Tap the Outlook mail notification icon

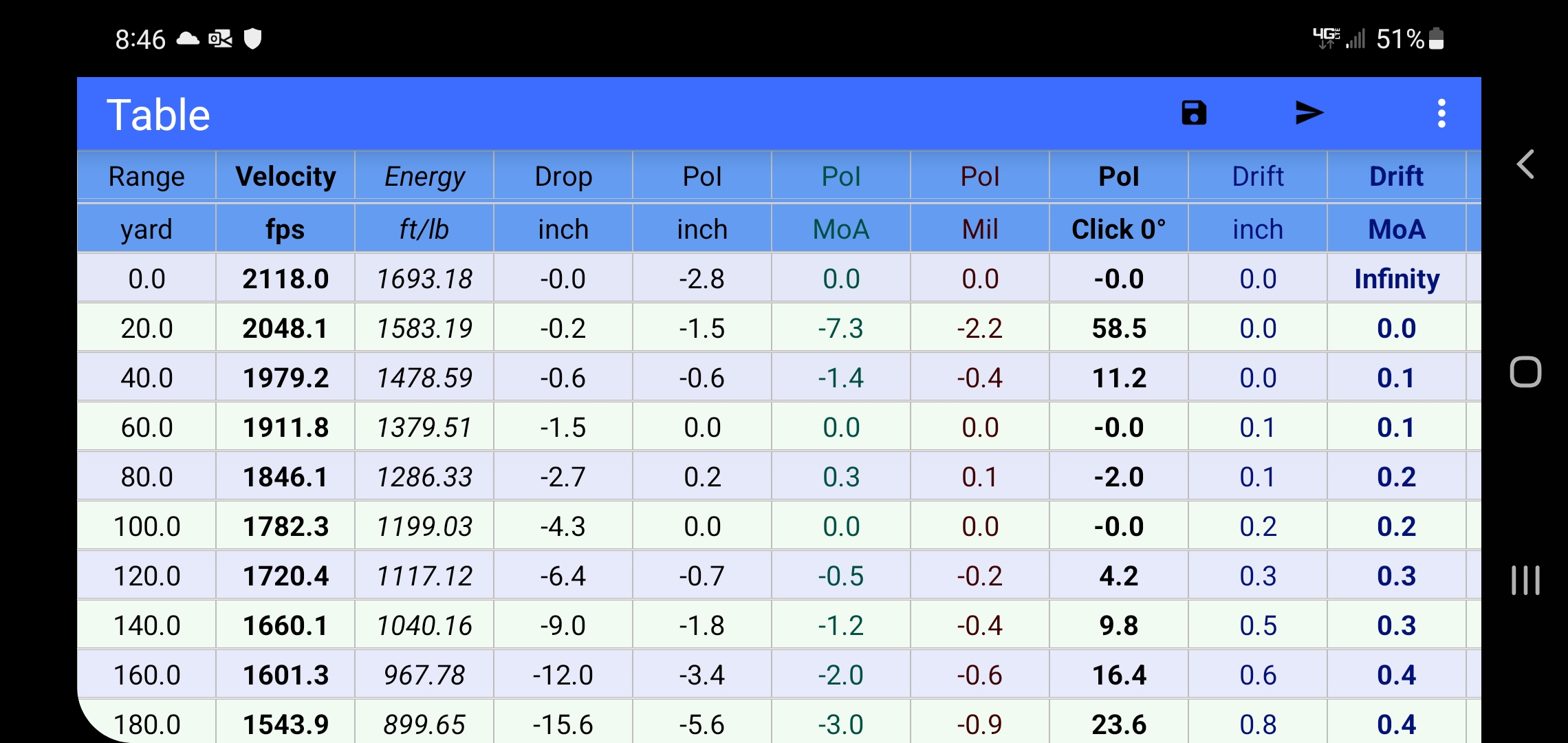[220, 39]
